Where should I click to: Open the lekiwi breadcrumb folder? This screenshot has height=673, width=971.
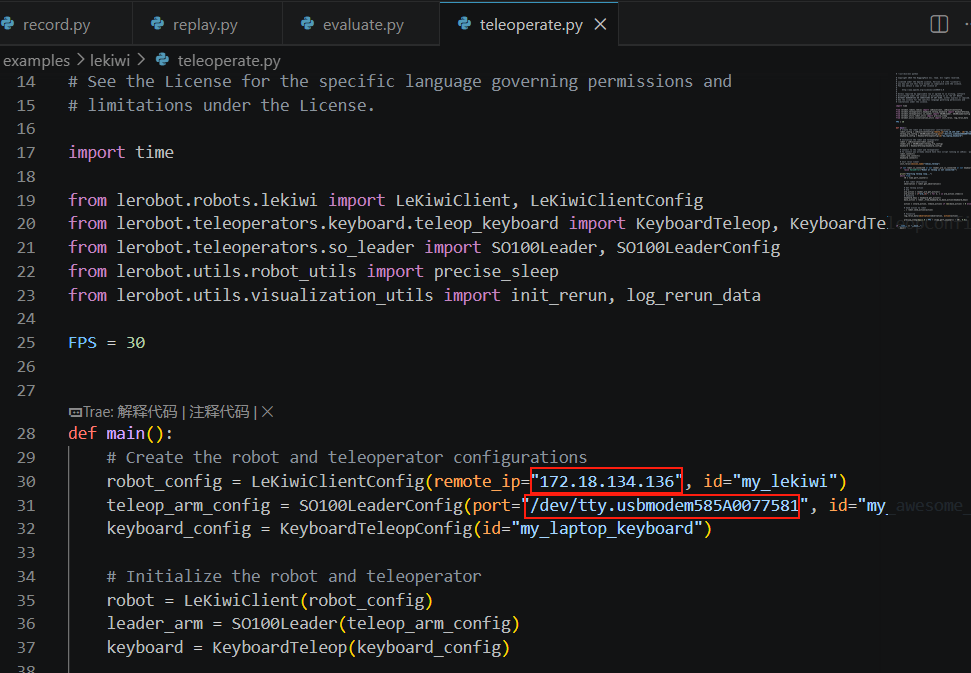coord(110,60)
